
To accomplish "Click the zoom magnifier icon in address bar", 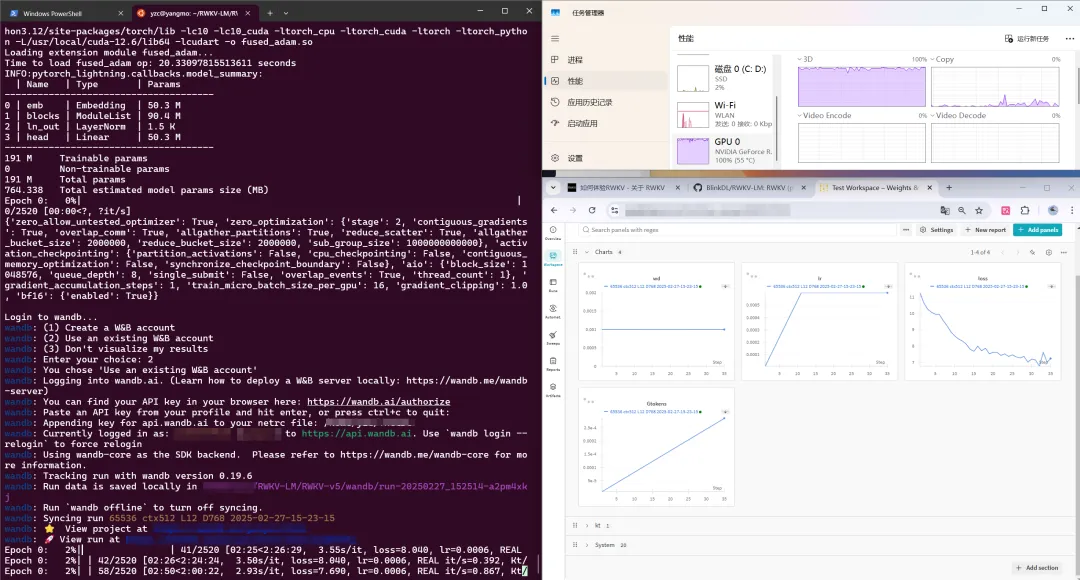I will (x=962, y=210).
